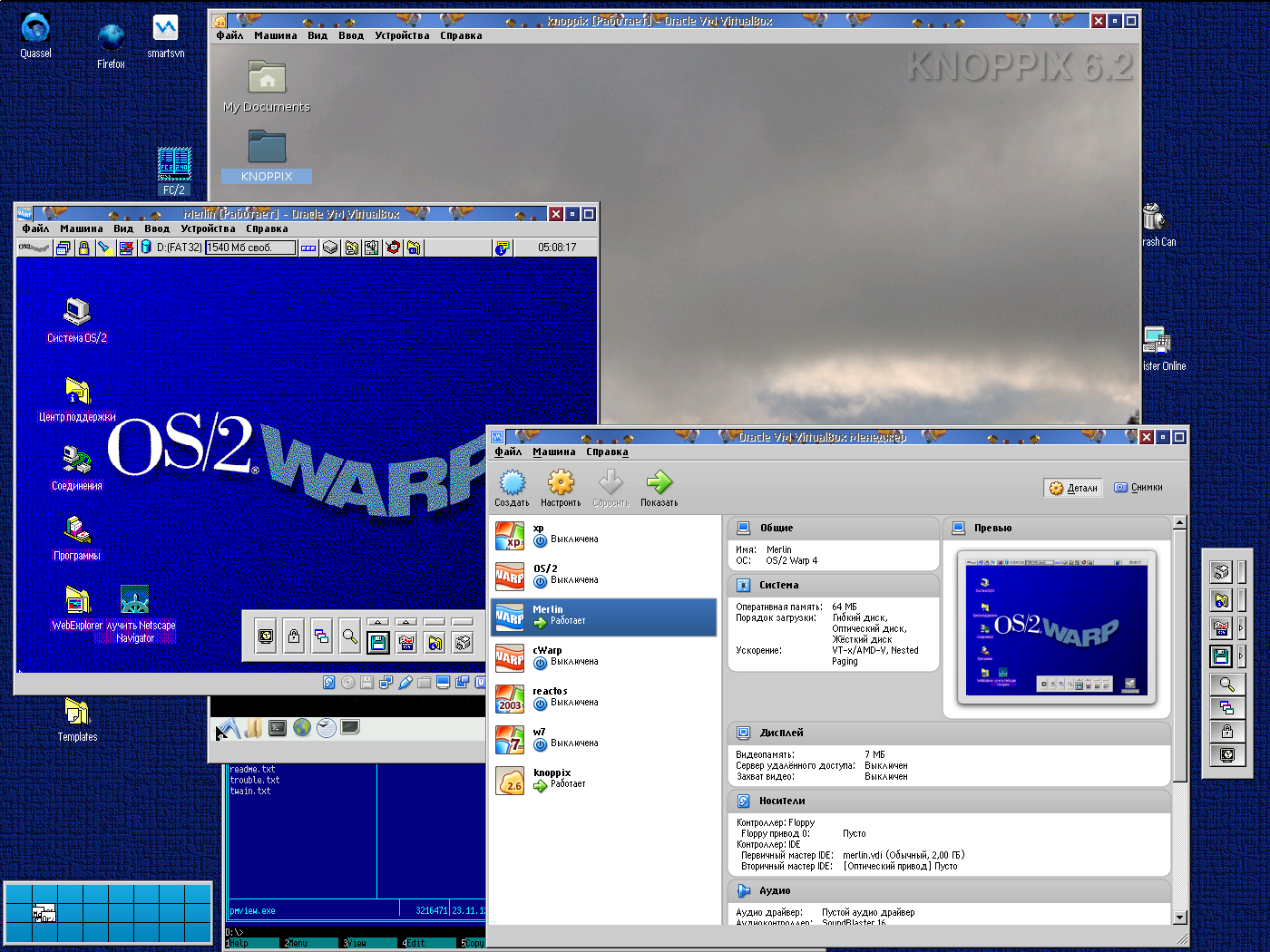Click the file manager folder icon in Knoppix taskbar
Image resolution: width=1270 pixels, height=952 pixels.
tap(253, 728)
